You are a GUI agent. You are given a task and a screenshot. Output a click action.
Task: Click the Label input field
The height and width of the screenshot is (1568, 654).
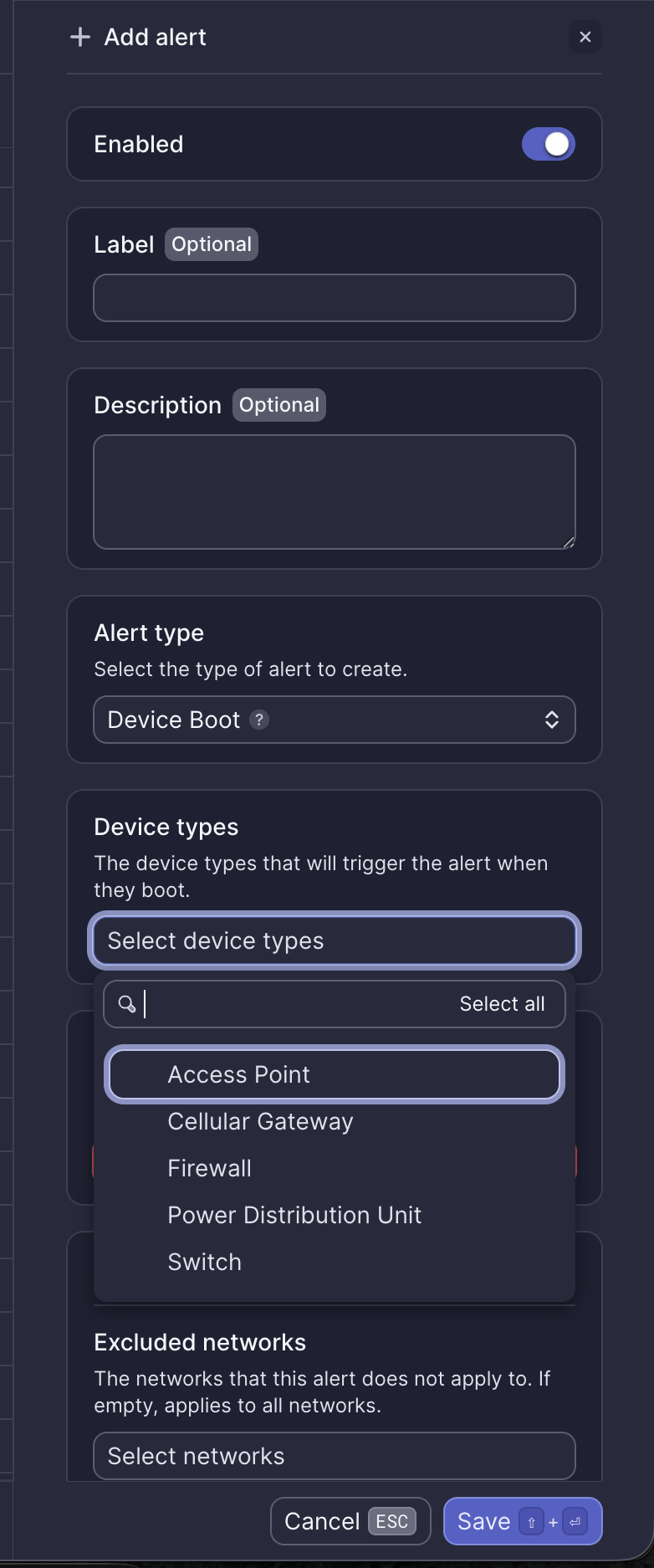click(335, 298)
